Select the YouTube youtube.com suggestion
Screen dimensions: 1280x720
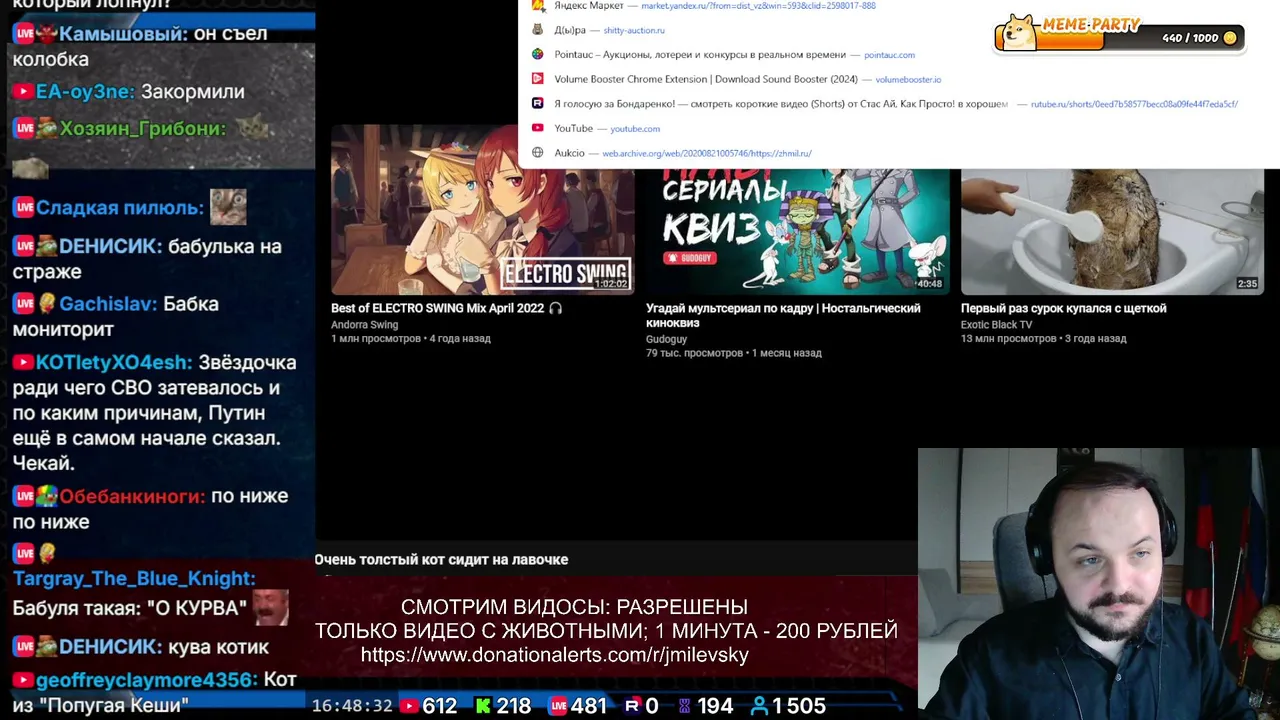pyautogui.click(x=898, y=128)
